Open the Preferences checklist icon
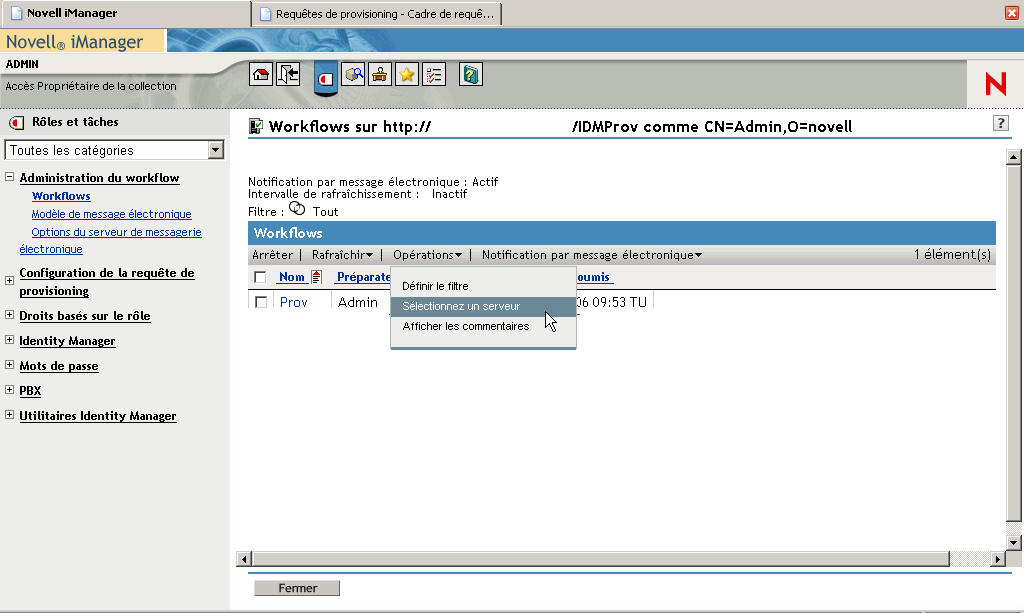The image size is (1024, 613). click(434, 74)
